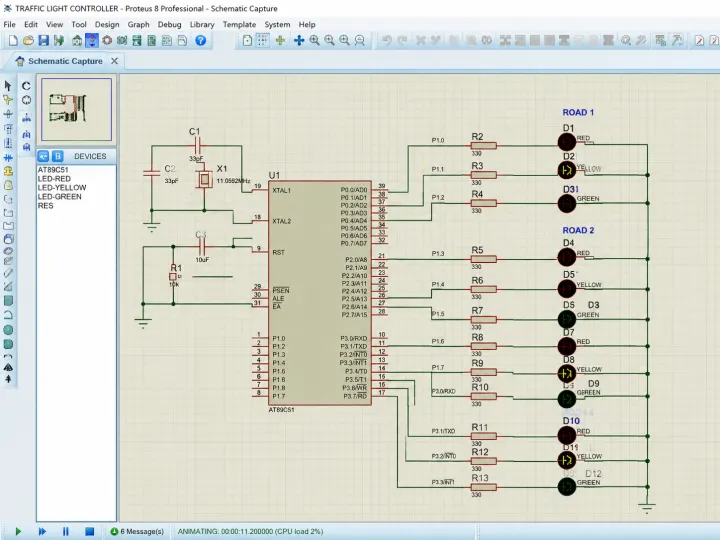Click the ROAD 2 text label

pos(578,230)
